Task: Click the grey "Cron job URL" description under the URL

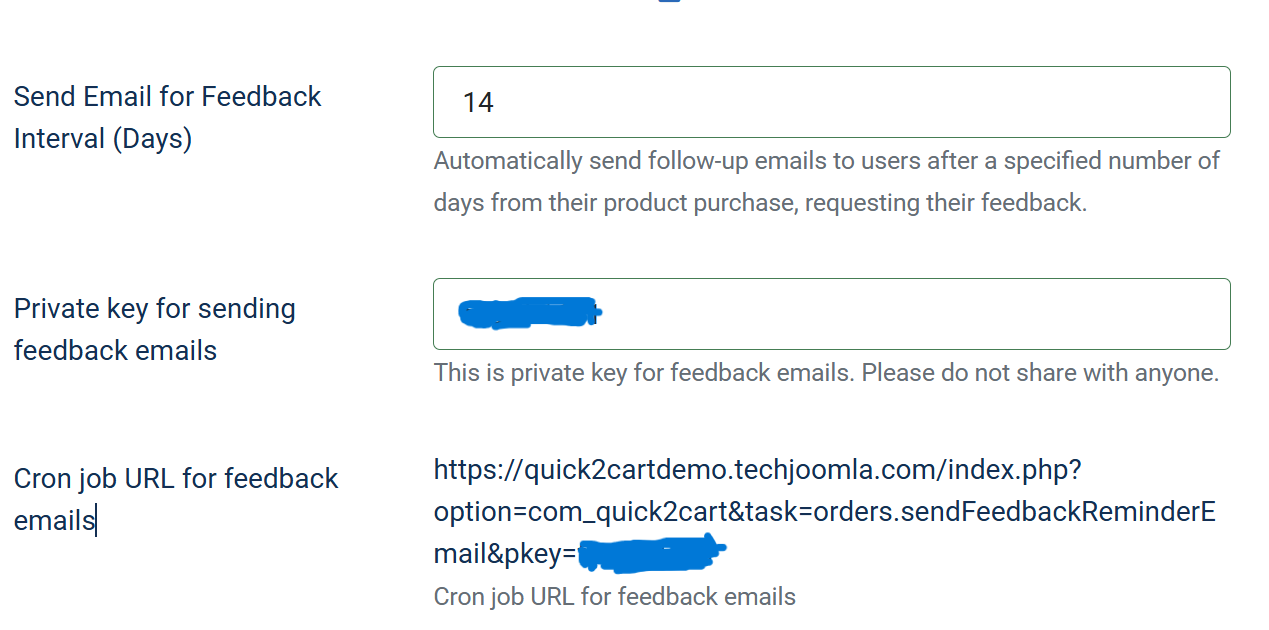Action: (614, 597)
